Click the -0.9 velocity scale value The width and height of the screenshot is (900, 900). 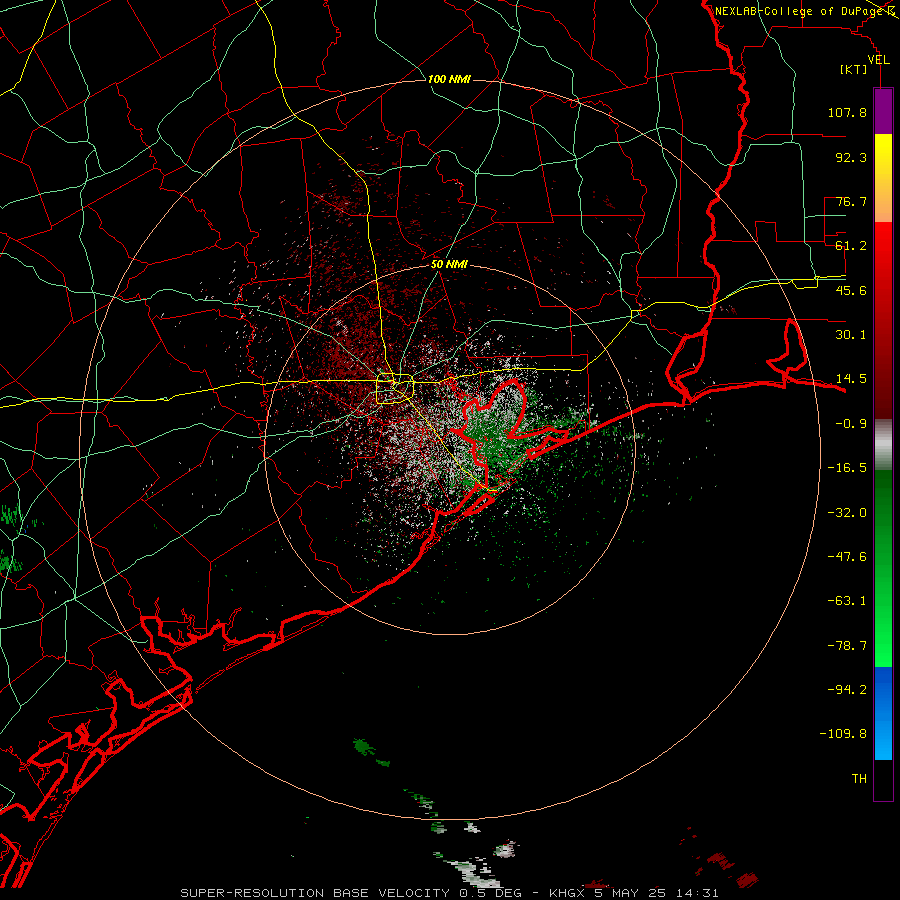(851, 424)
